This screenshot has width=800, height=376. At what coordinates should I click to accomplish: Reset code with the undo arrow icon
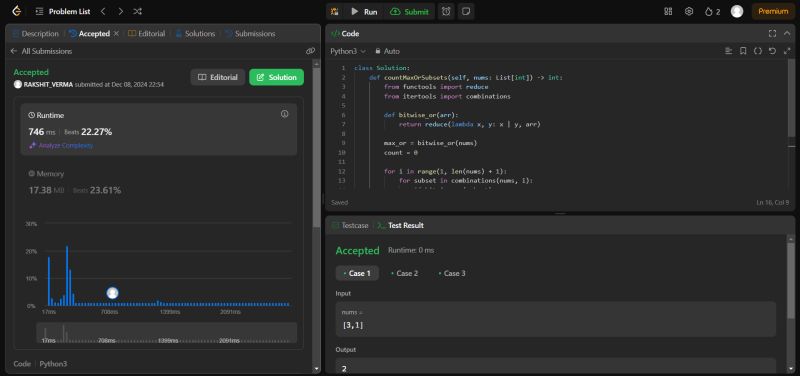point(772,51)
